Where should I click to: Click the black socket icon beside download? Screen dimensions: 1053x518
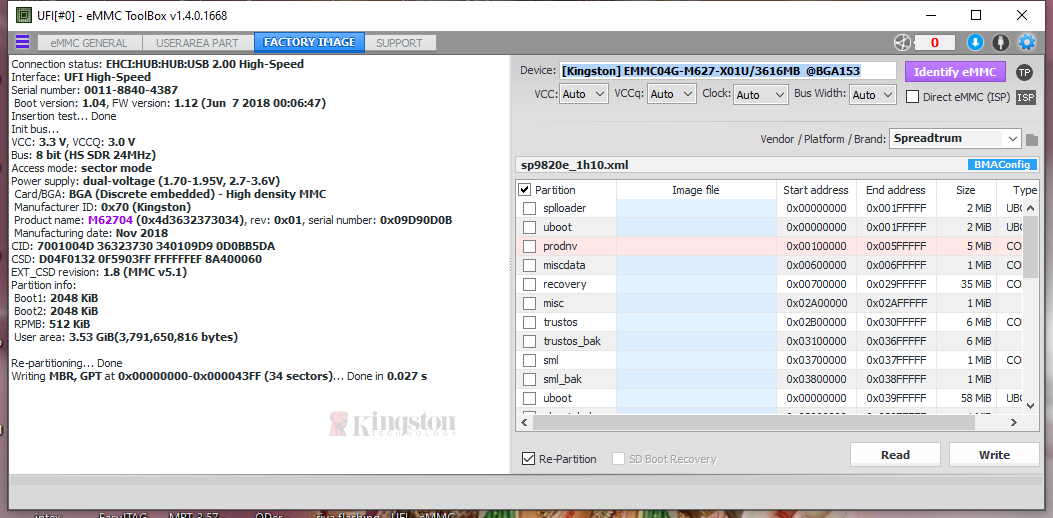point(1001,43)
